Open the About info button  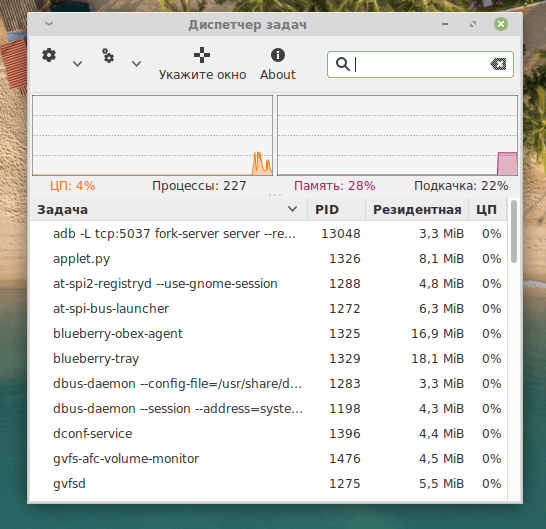coord(278,64)
